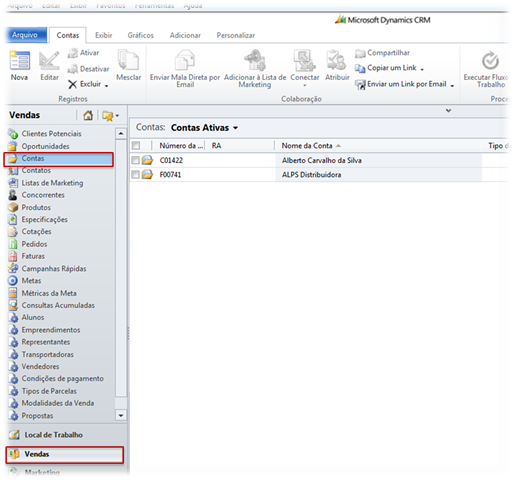Click the Arquivo ribbon tab
This screenshot has height=480, width=514.
26,35
